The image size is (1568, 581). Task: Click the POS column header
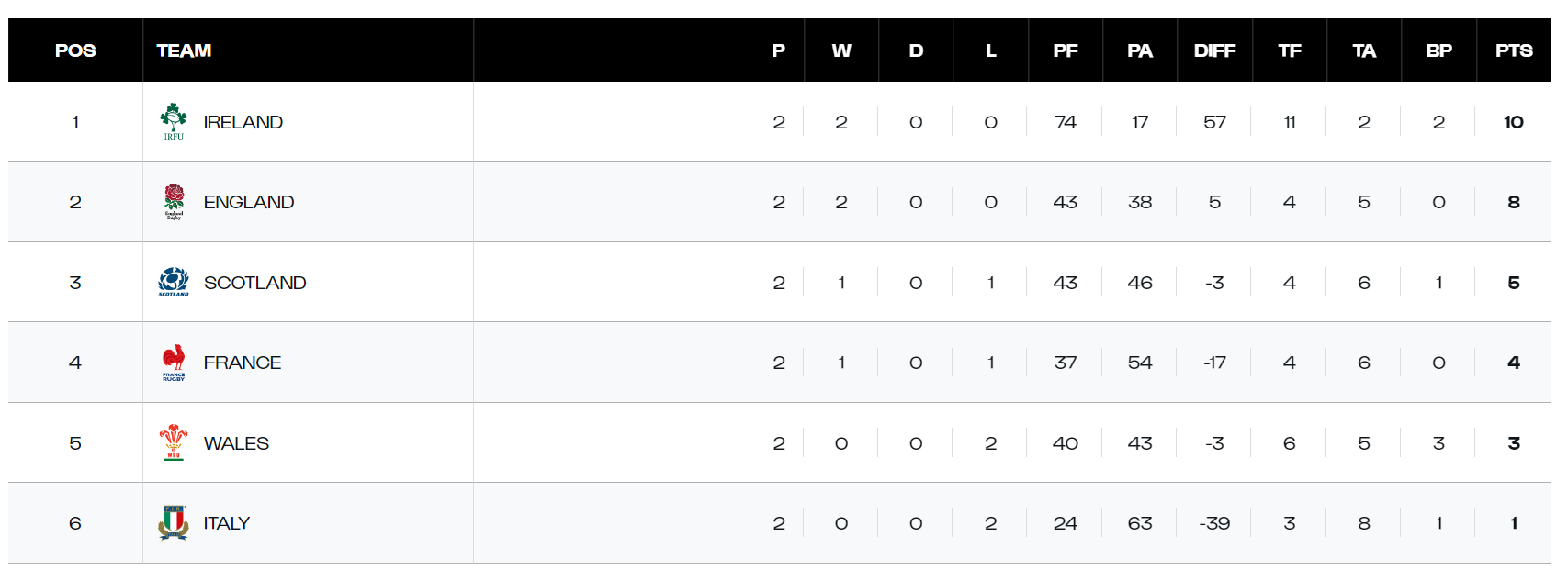coord(75,50)
